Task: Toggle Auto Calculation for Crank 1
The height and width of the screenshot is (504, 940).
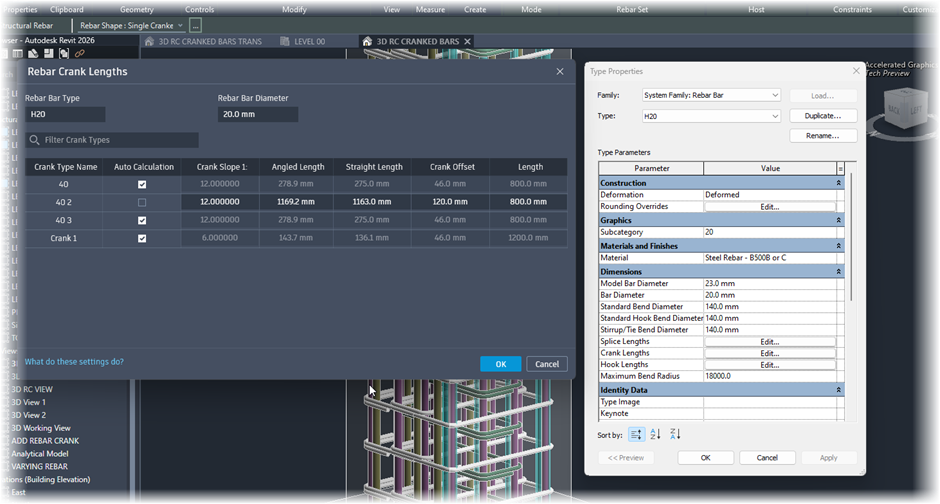Action: click(x=142, y=239)
